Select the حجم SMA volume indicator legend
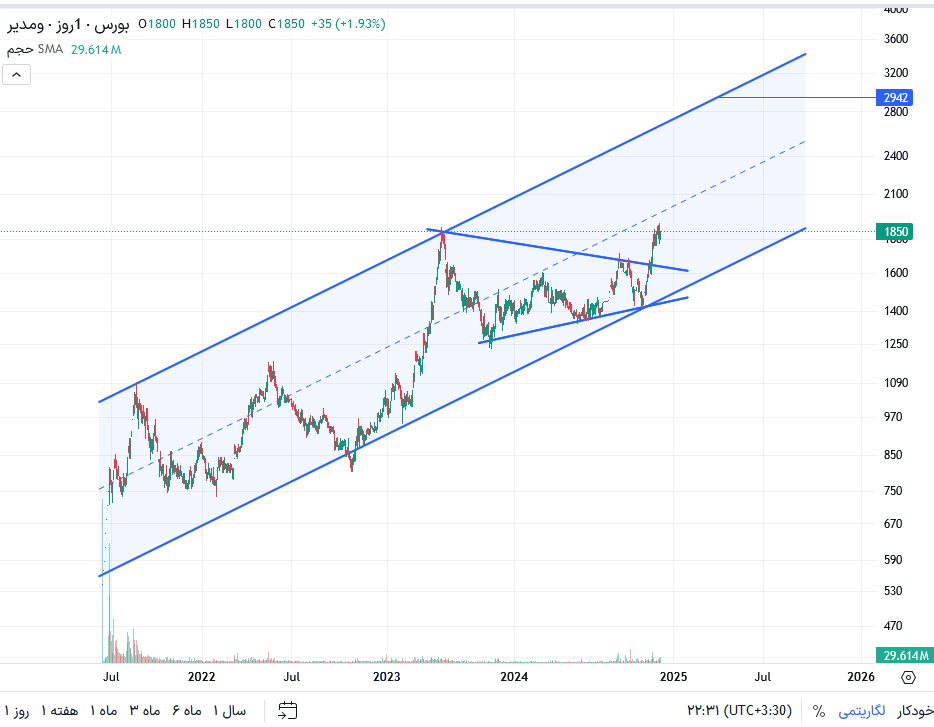The height and width of the screenshot is (727, 934). click(35, 49)
